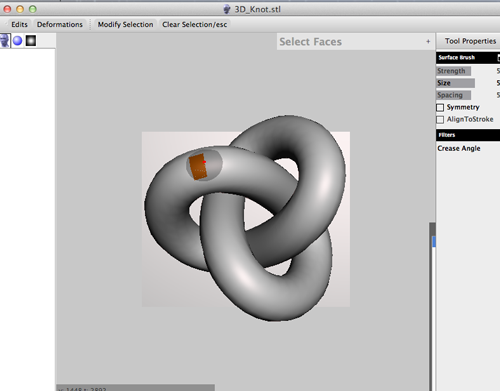Open the Deformations menu
Screen dimensions: 500x391
[x=60, y=24]
